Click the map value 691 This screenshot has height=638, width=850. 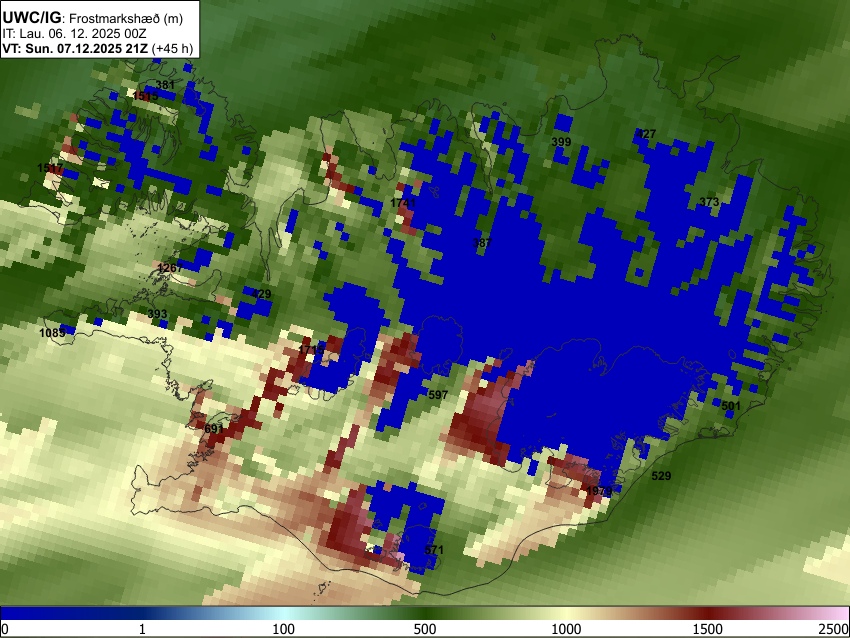point(214,429)
